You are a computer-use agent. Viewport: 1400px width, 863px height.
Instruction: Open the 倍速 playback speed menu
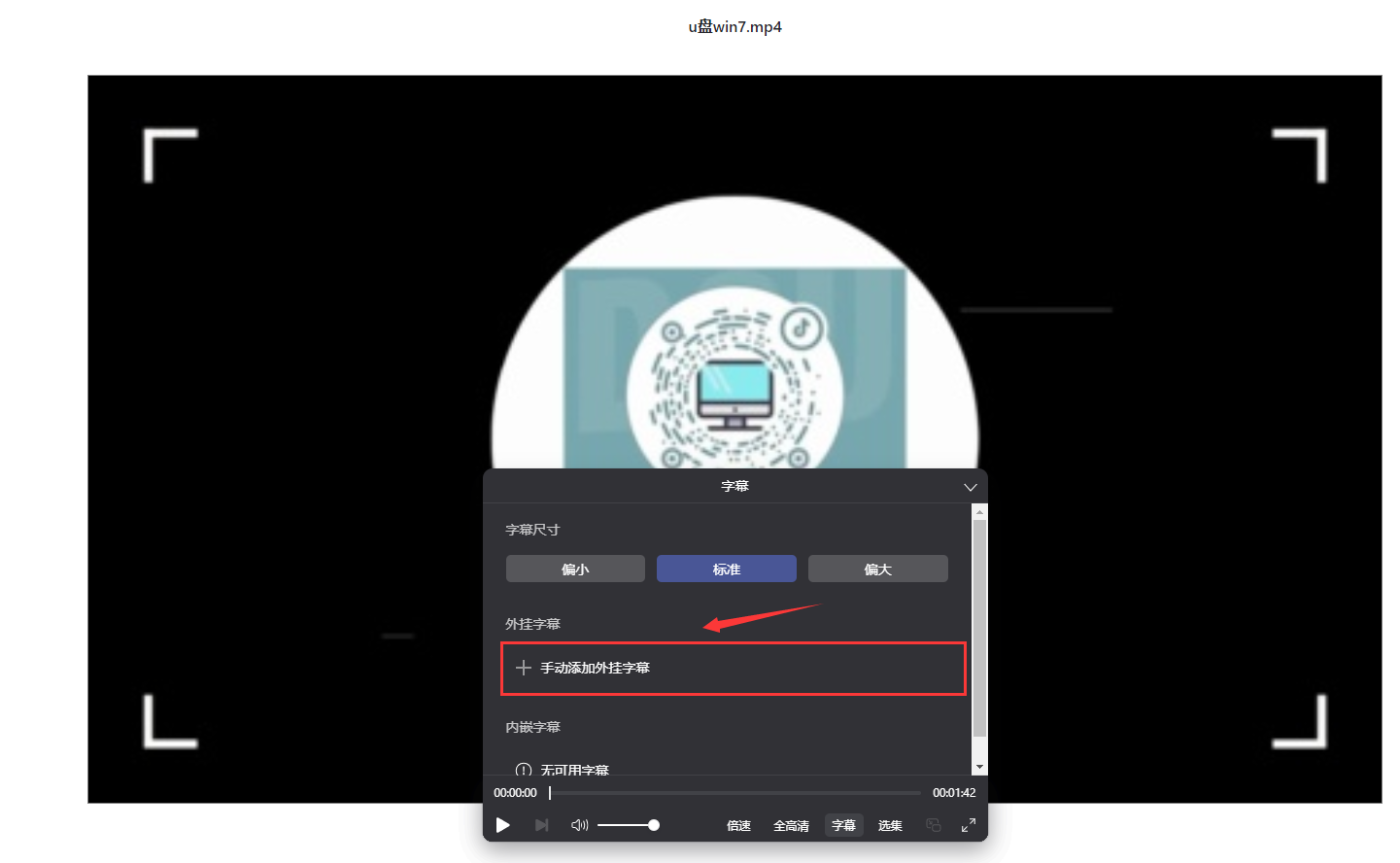(x=738, y=825)
